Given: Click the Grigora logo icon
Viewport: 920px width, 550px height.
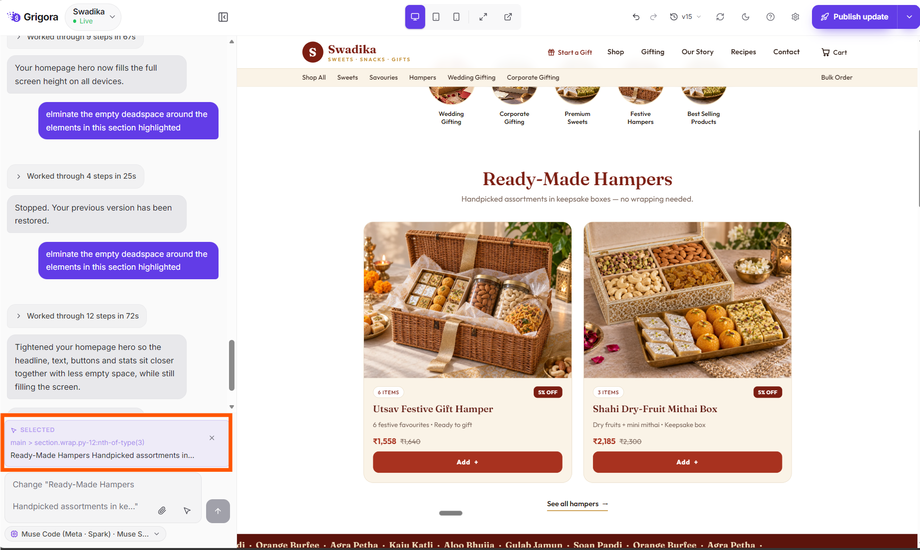Looking at the screenshot, I should 13,17.
